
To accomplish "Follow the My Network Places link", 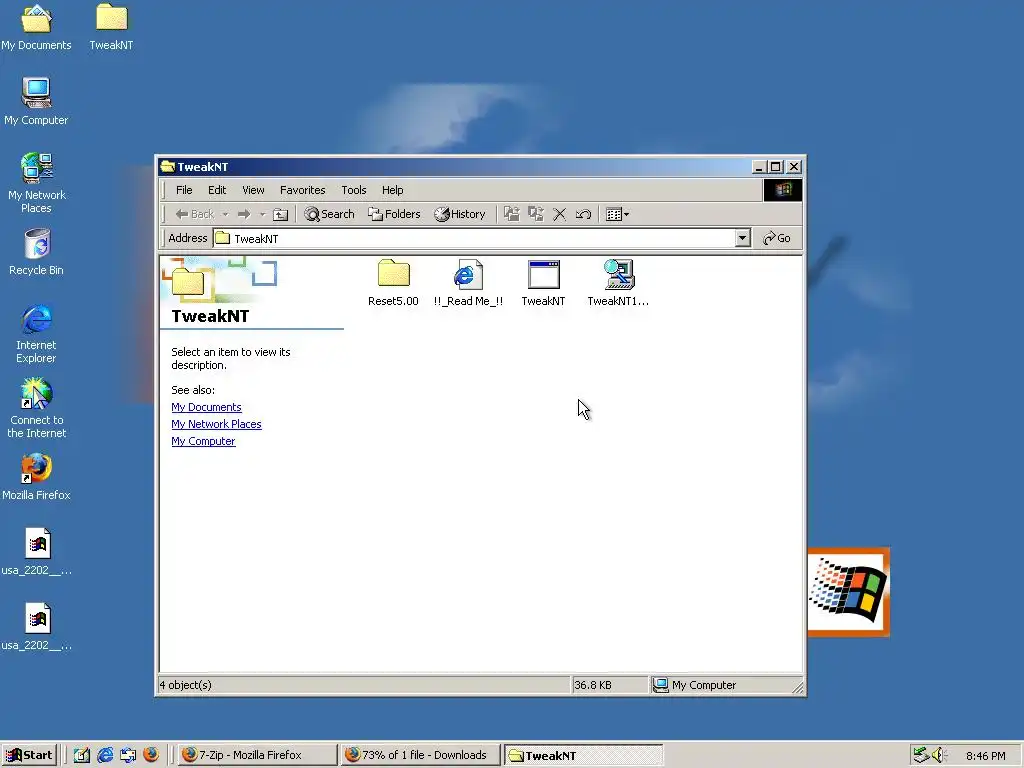I will (216, 424).
